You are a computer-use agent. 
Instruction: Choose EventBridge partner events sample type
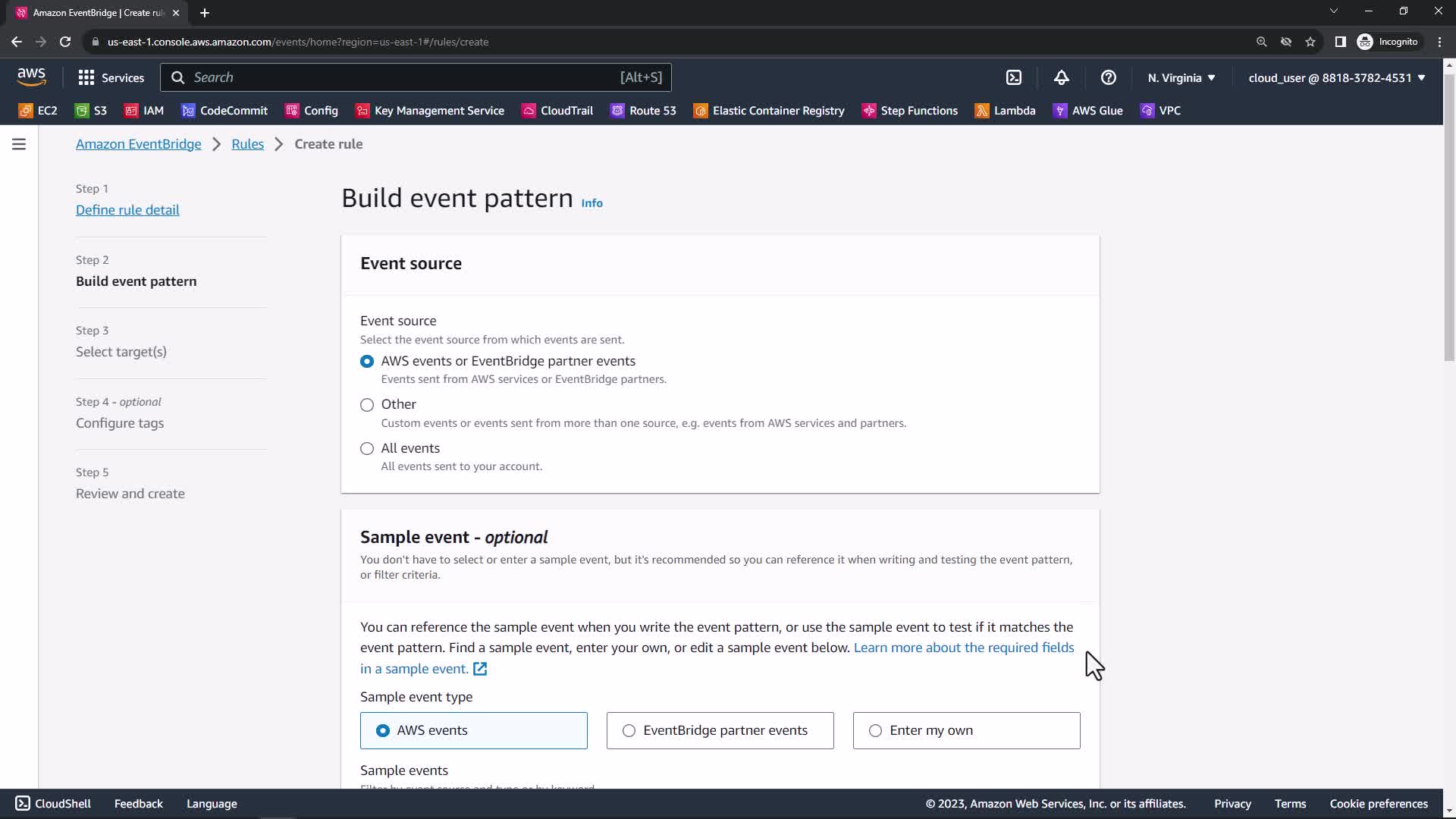click(629, 731)
